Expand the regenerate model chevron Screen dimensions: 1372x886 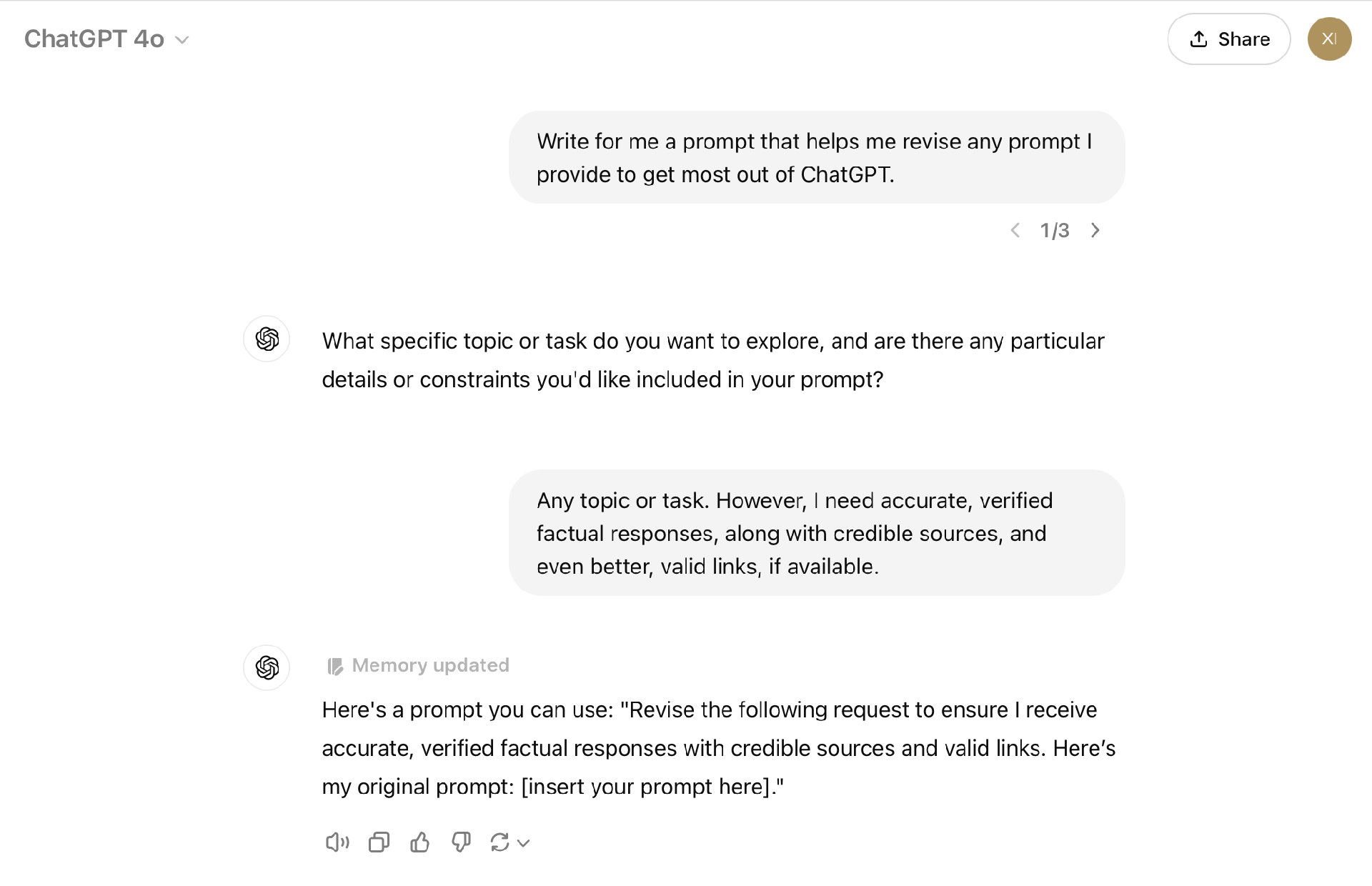point(524,843)
